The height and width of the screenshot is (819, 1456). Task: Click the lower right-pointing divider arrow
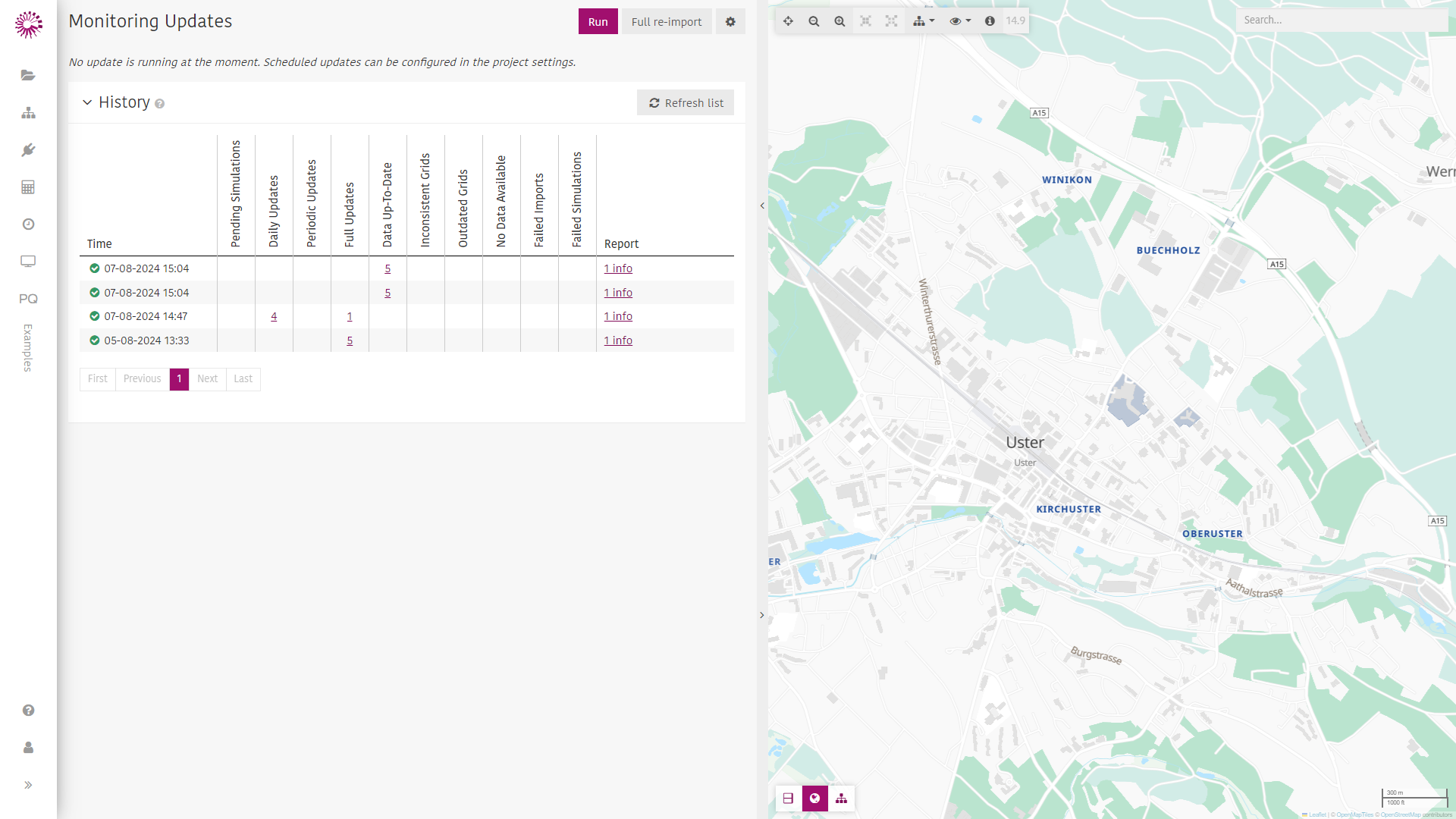click(762, 615)
